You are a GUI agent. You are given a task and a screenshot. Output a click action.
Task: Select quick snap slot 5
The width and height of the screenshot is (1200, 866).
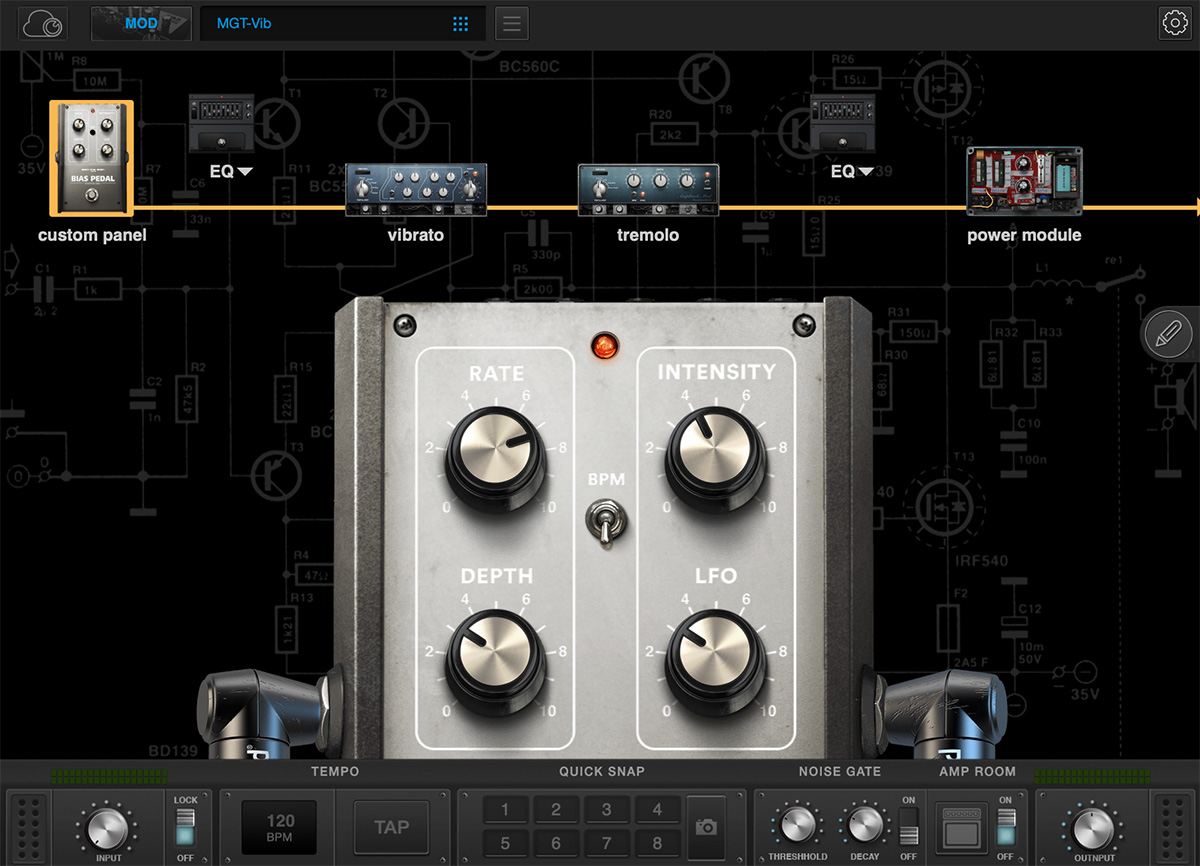[506, 842]
